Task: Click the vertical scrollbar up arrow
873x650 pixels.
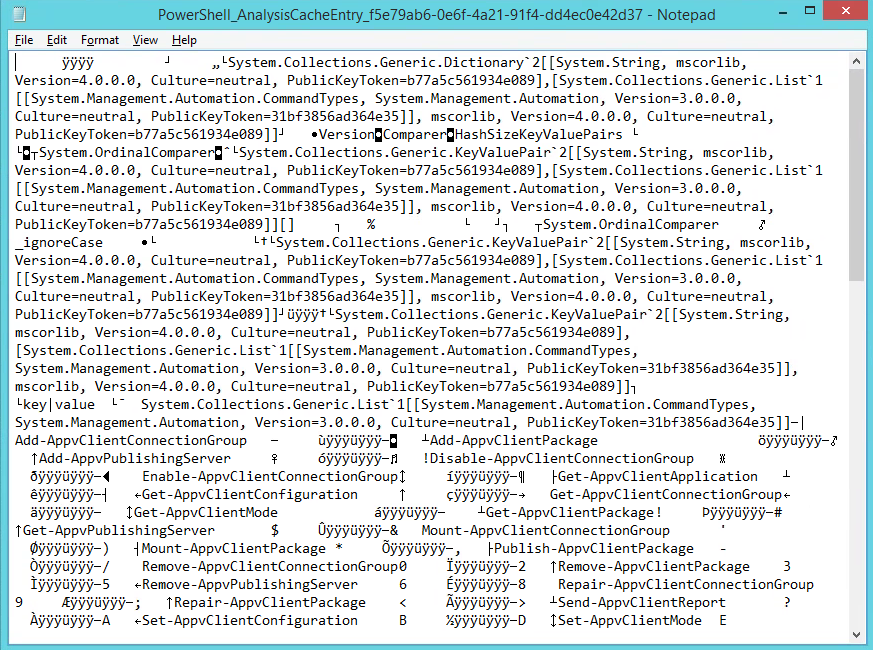Action: (857, 62)
